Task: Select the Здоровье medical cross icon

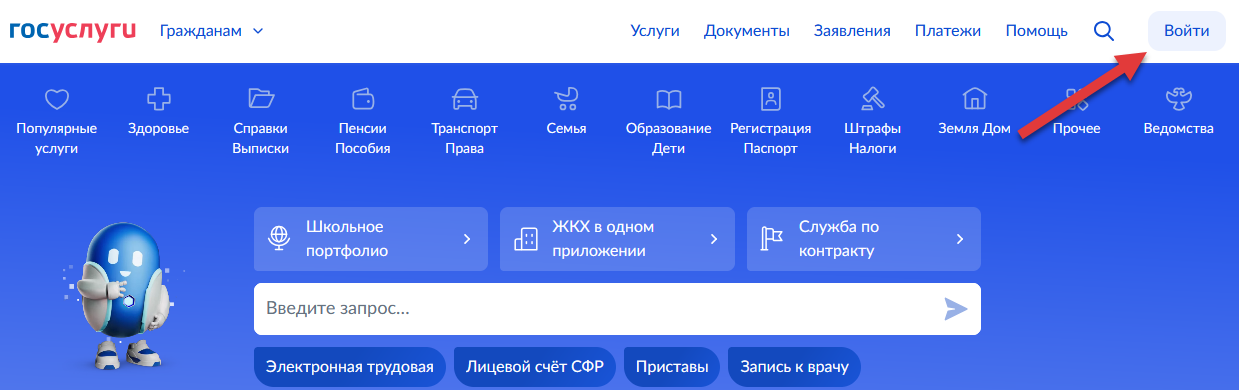Action: coord(158,98)
